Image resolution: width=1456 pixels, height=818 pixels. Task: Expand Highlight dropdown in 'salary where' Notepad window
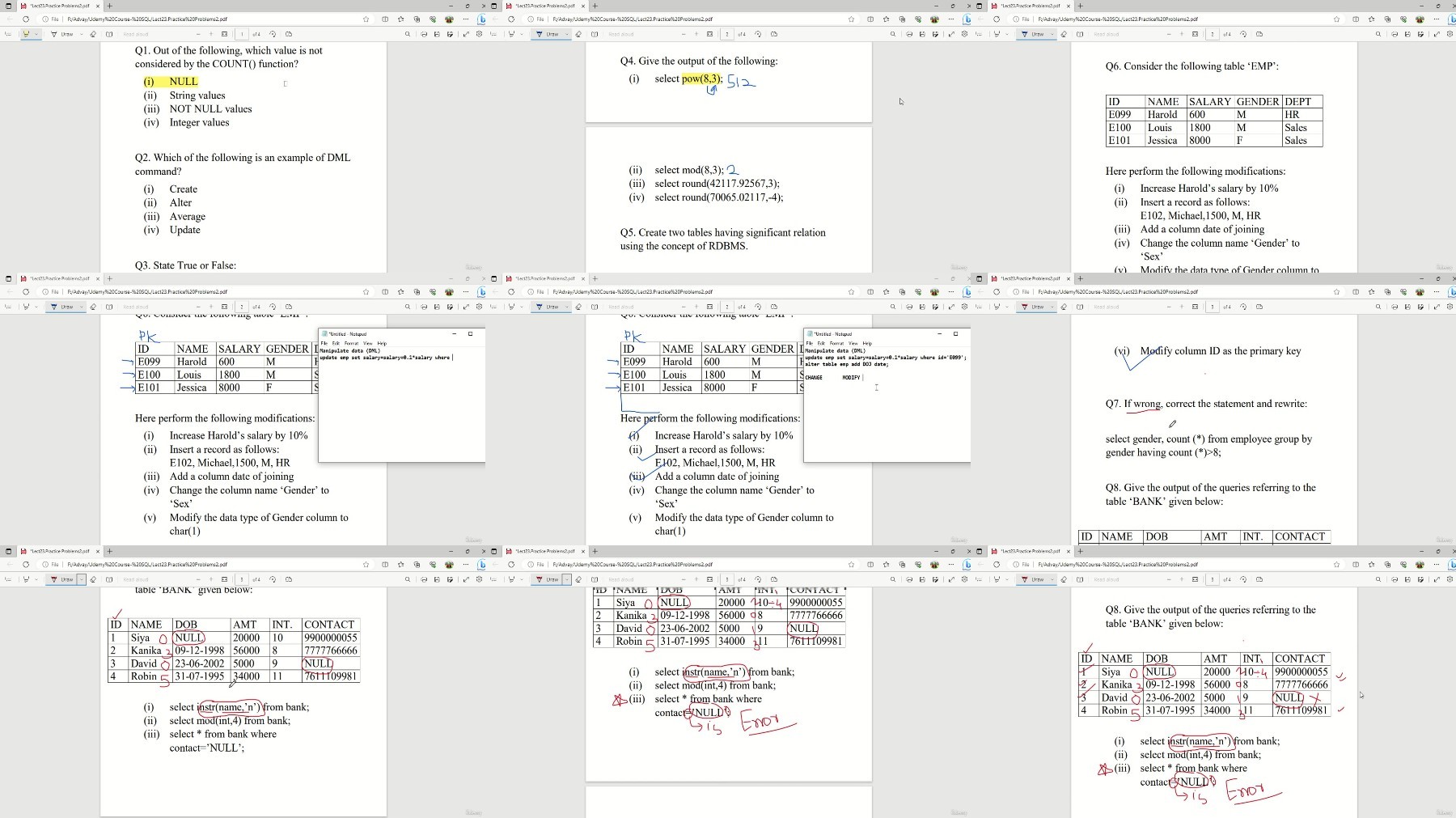pos(36,307)
